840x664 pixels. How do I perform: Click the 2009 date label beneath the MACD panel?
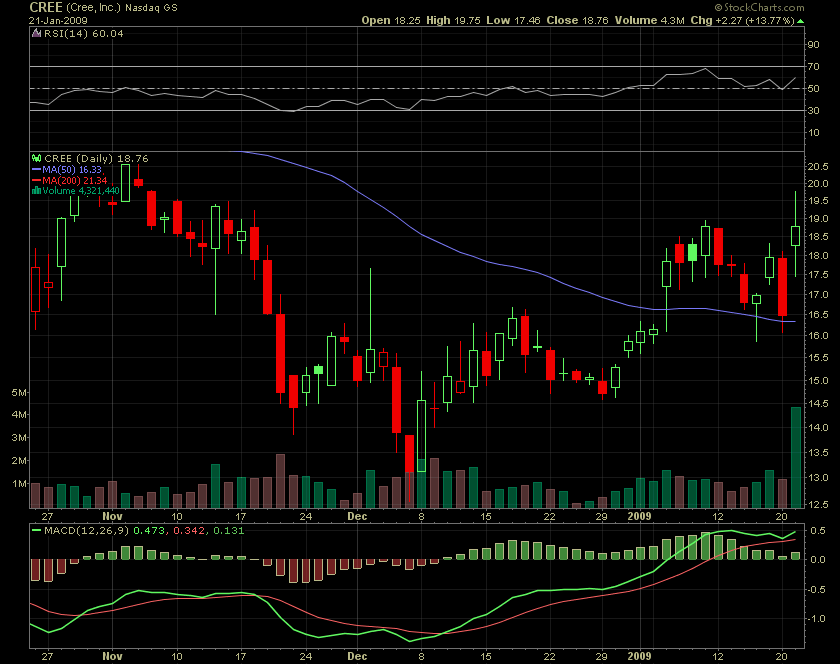click(x=639, y=656)
